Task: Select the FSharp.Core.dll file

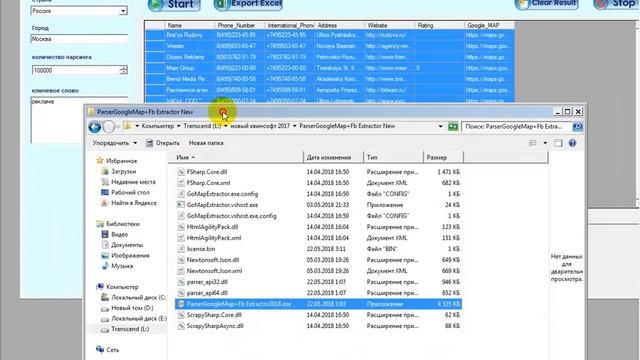Action: [207, 172]
